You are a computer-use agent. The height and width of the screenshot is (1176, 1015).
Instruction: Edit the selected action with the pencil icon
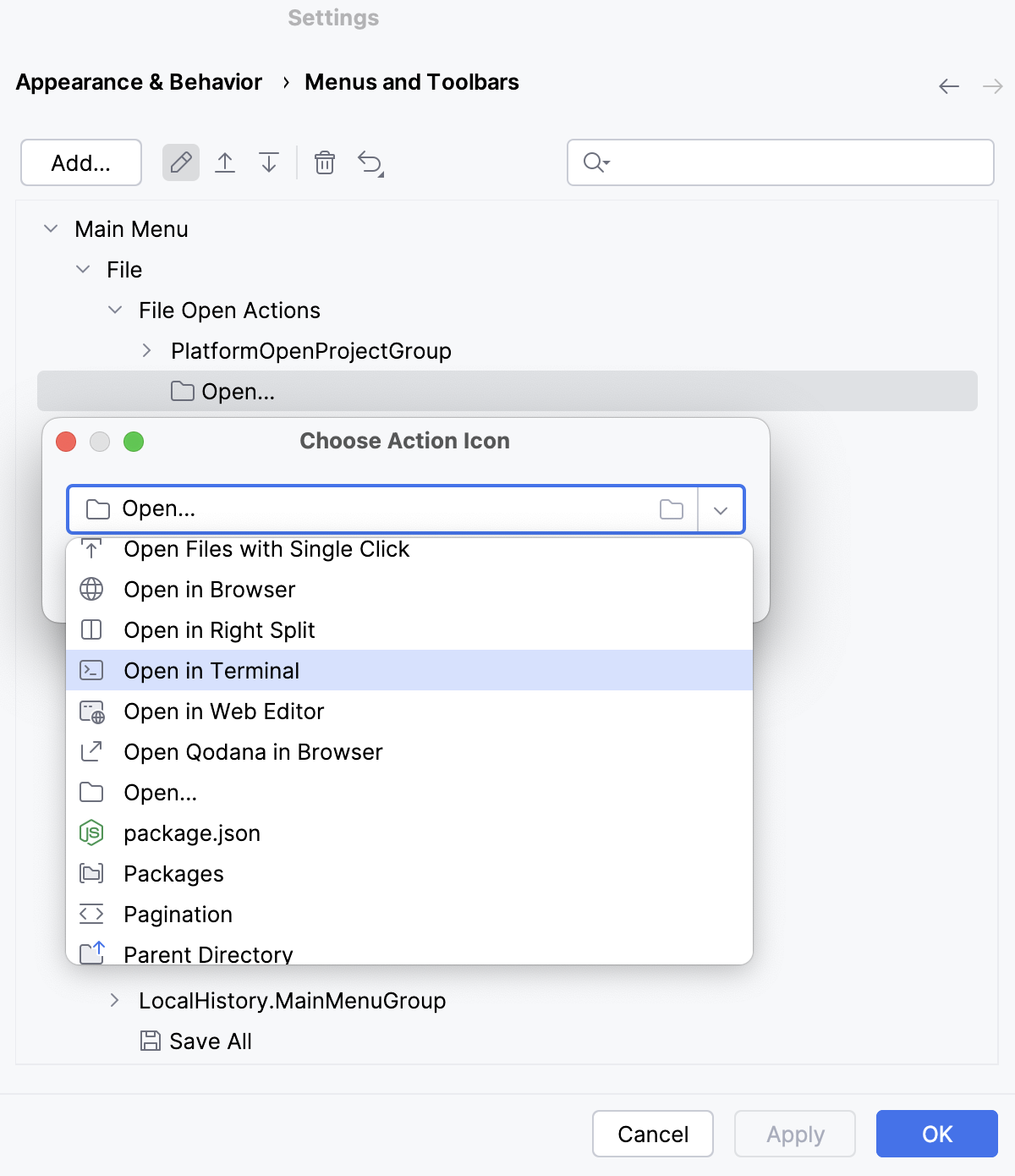pos(180,162)
